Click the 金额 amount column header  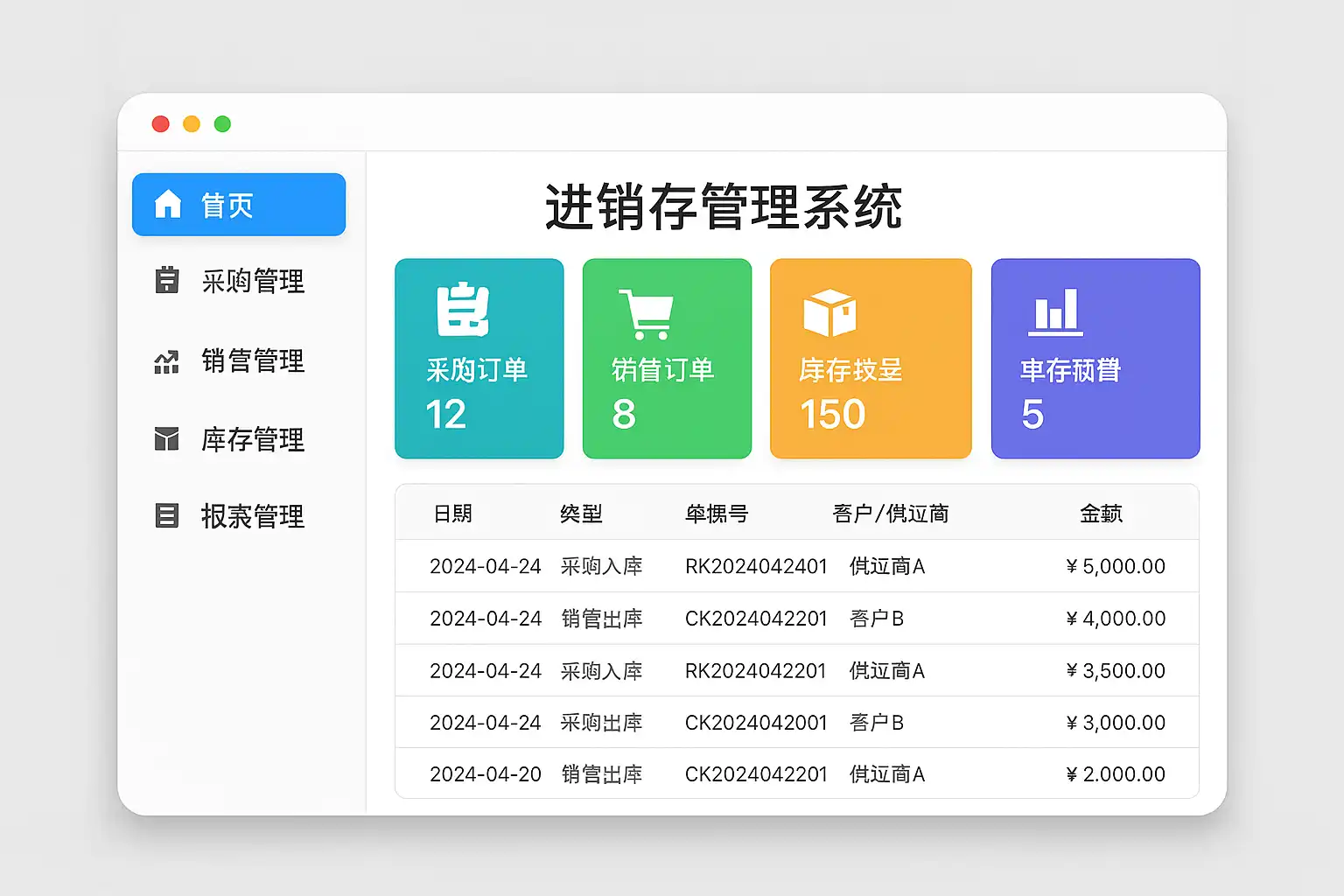click(1101, 514)
